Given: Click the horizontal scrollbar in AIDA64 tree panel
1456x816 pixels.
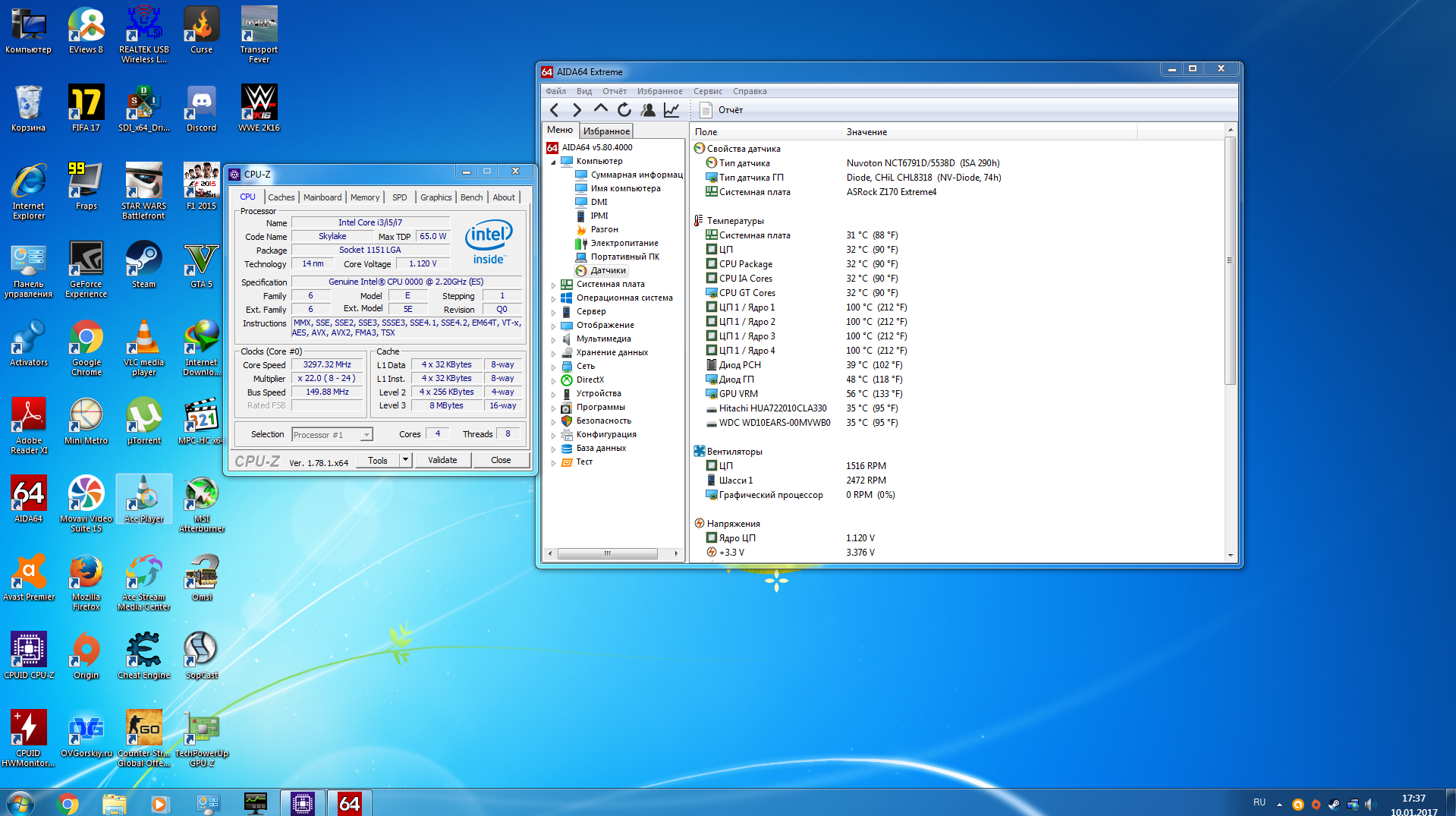Looking at the screenshot, I should tap(607, 554).
